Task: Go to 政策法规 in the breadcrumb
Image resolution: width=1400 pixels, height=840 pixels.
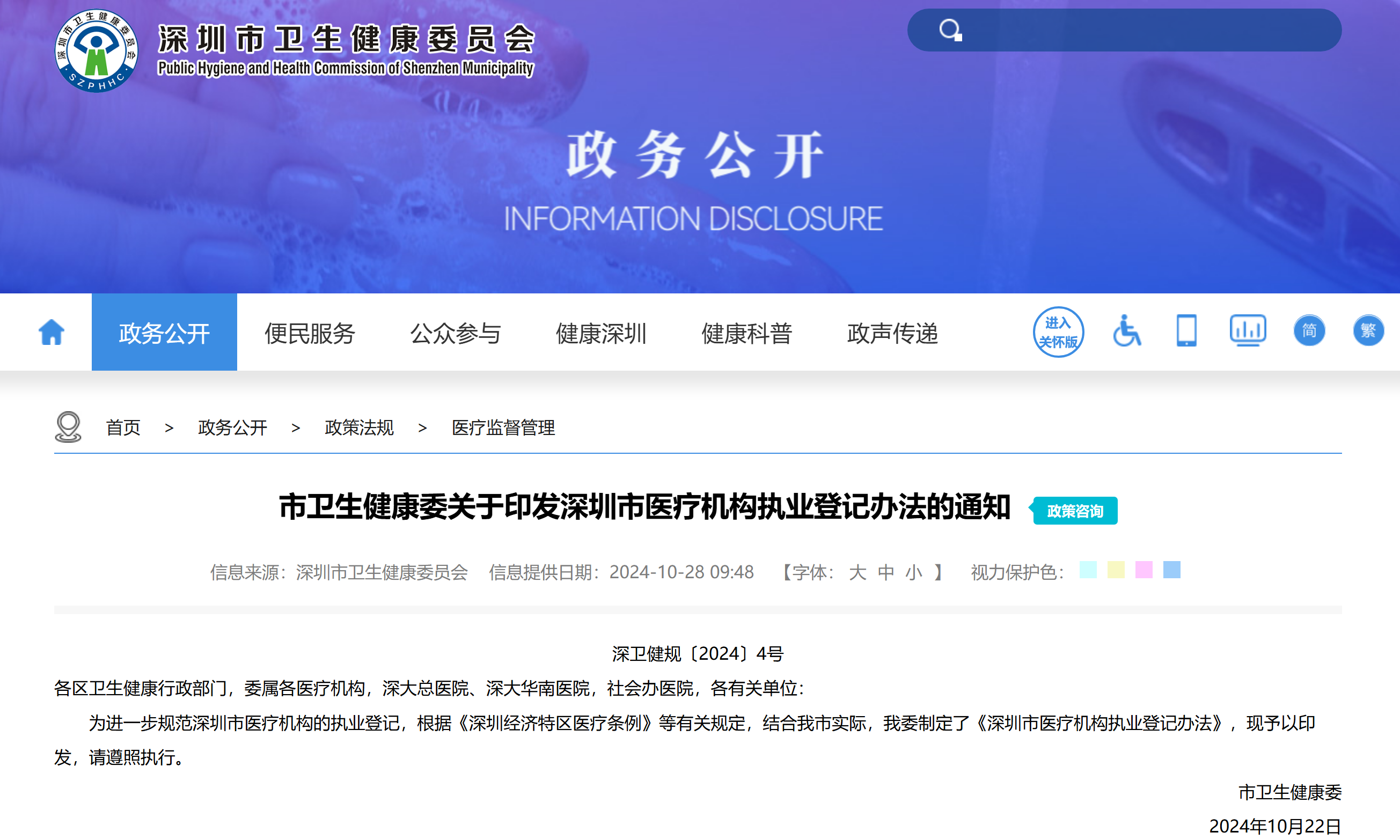Action: (359, 428)
